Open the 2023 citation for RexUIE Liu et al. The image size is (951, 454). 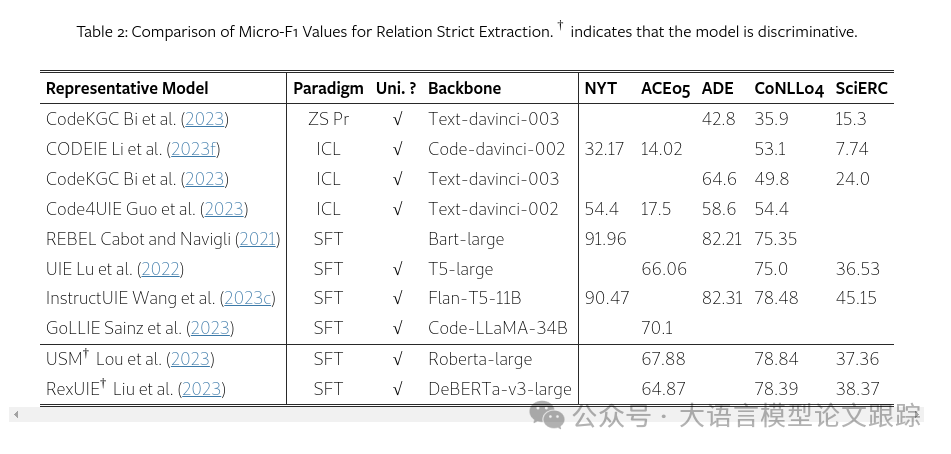coord(201,389)
